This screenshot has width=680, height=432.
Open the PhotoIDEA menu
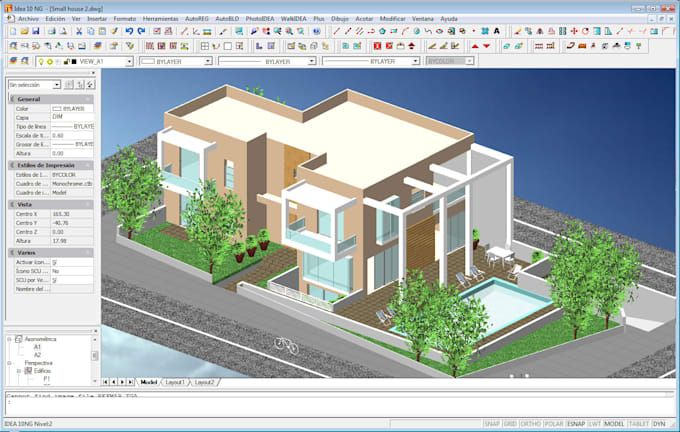pyautogui.click(x=260, y=19)
